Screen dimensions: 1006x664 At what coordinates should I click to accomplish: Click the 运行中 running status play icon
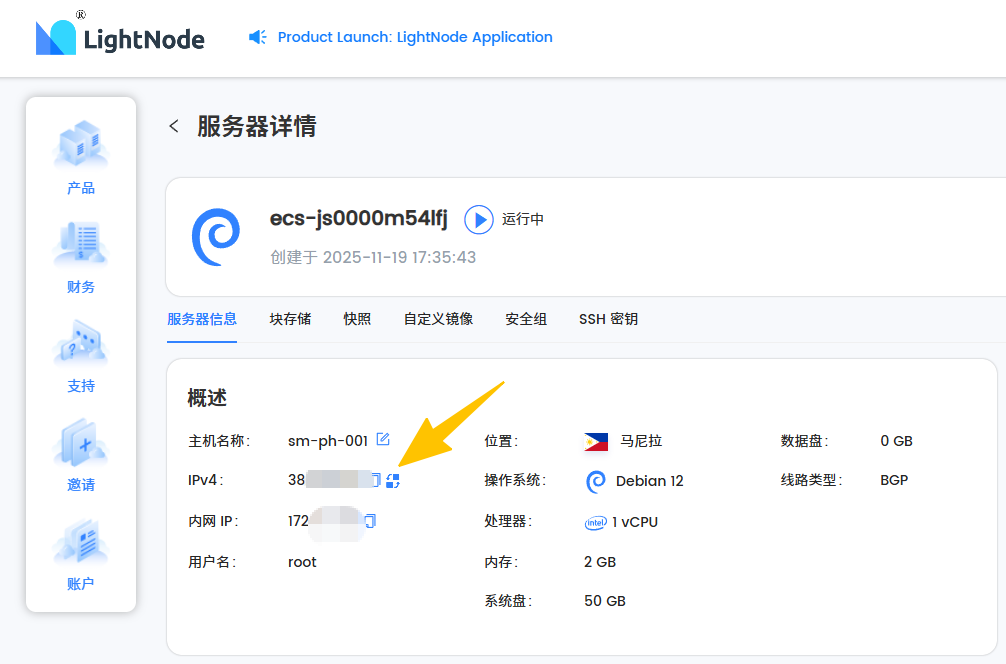(479, 219)
